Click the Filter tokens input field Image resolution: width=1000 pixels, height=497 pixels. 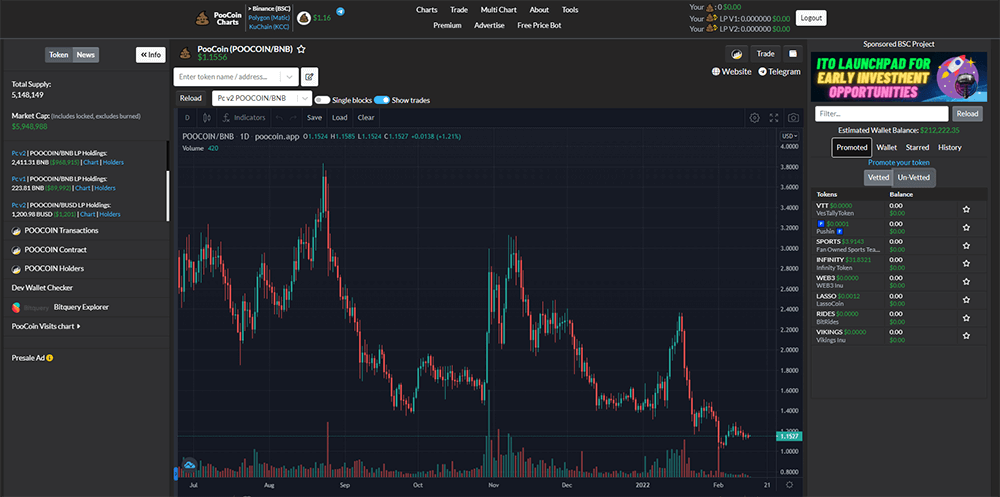[881, 114]
